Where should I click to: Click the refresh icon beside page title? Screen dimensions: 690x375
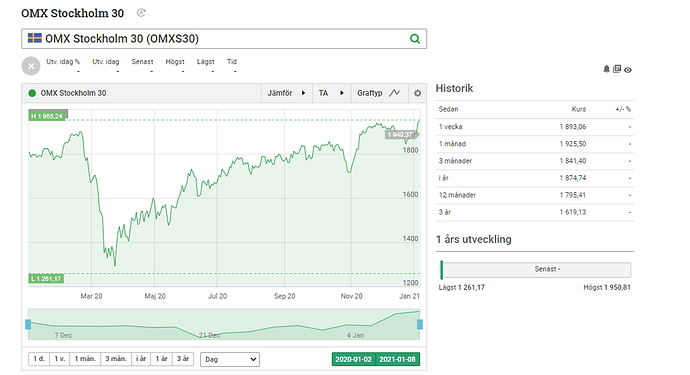pyautogui.click(x=141, y=13)
